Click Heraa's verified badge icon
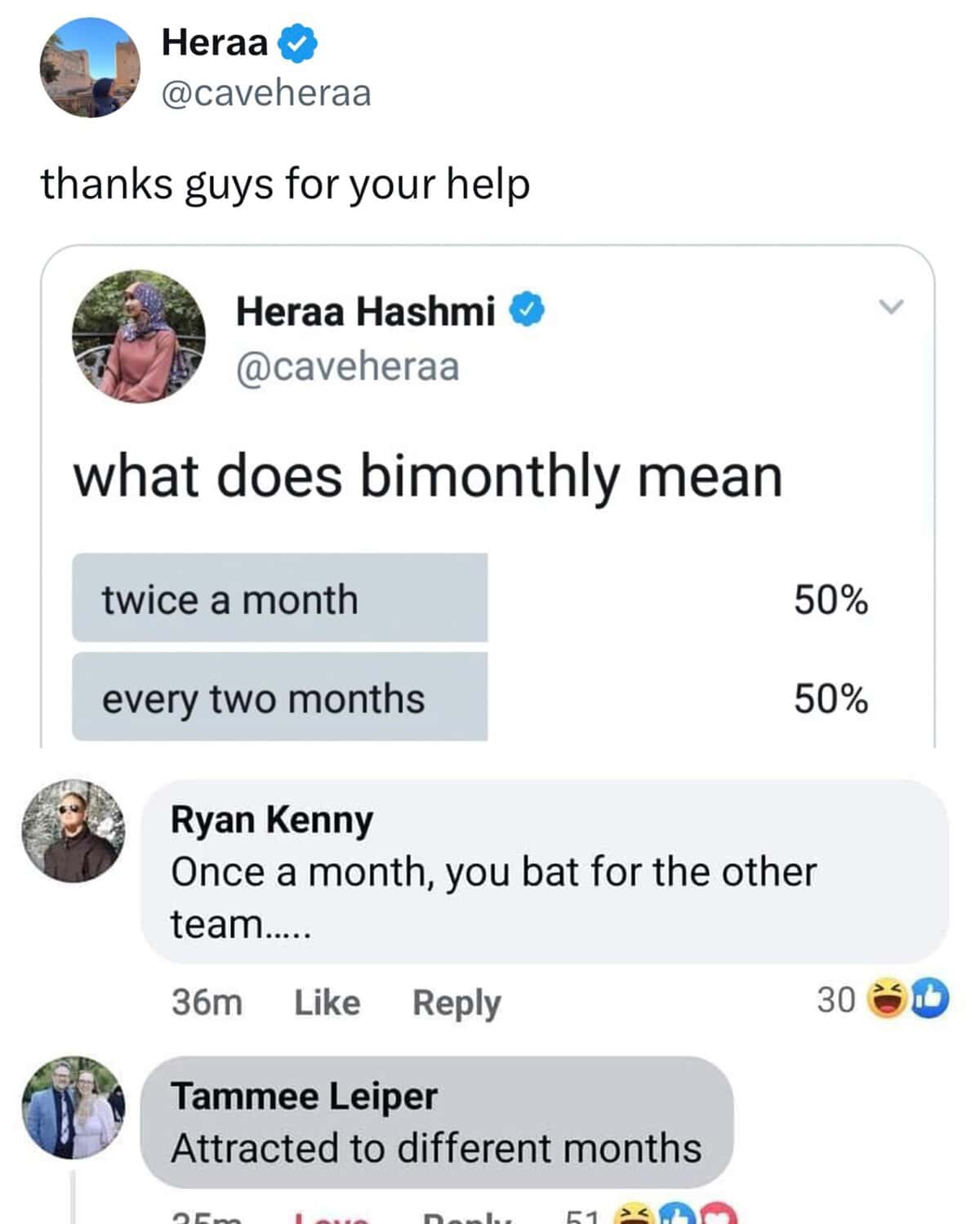This screenshot has height=1224, width=980. click(x=298, y=43)
